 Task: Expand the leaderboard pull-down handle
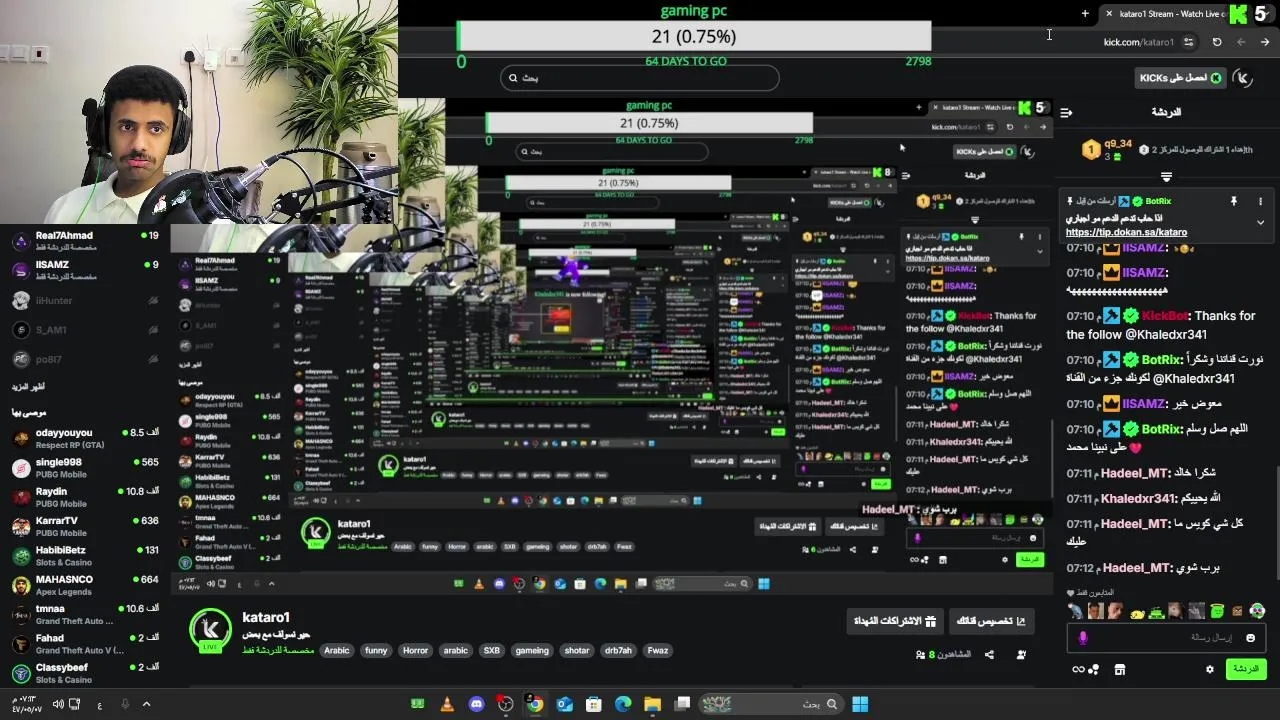point(1166,177)
